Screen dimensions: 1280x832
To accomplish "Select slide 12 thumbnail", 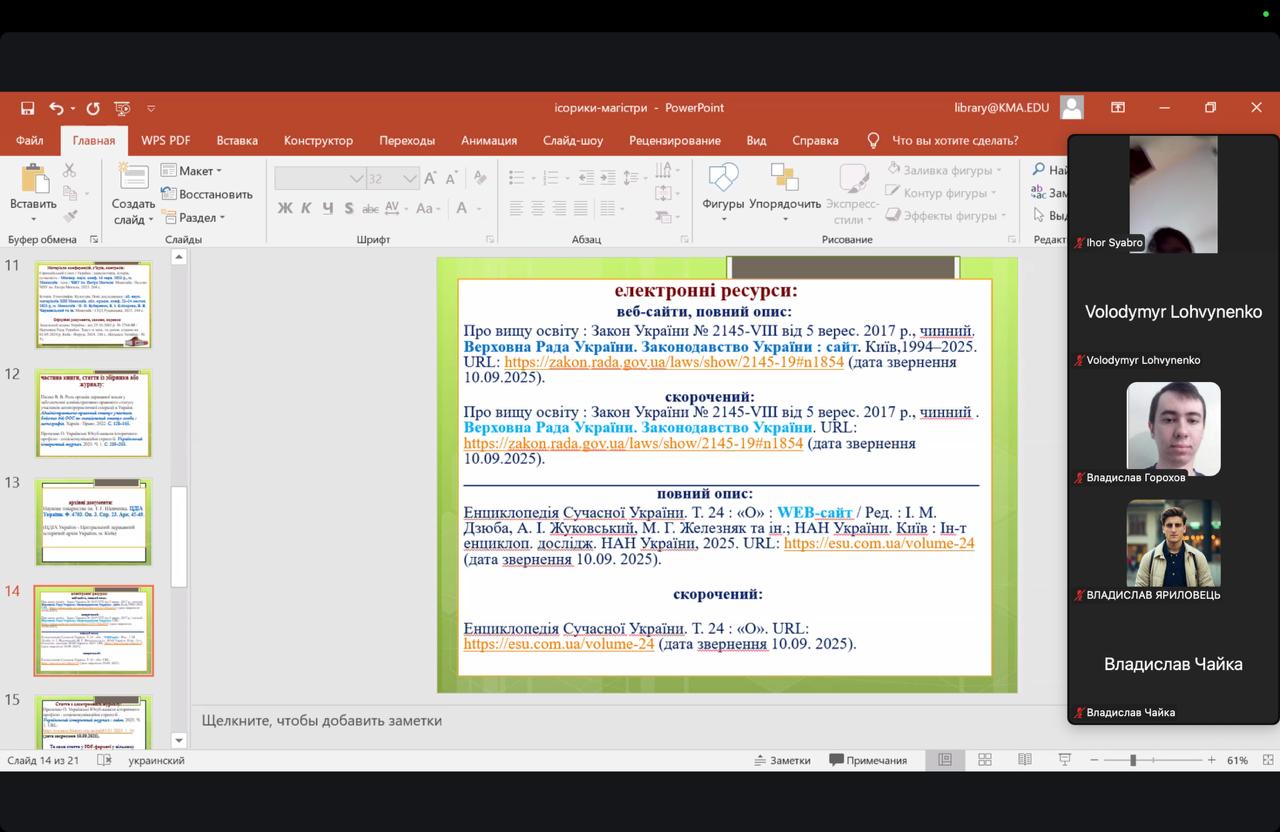I will pyautogui.click(x=93, y=413).
